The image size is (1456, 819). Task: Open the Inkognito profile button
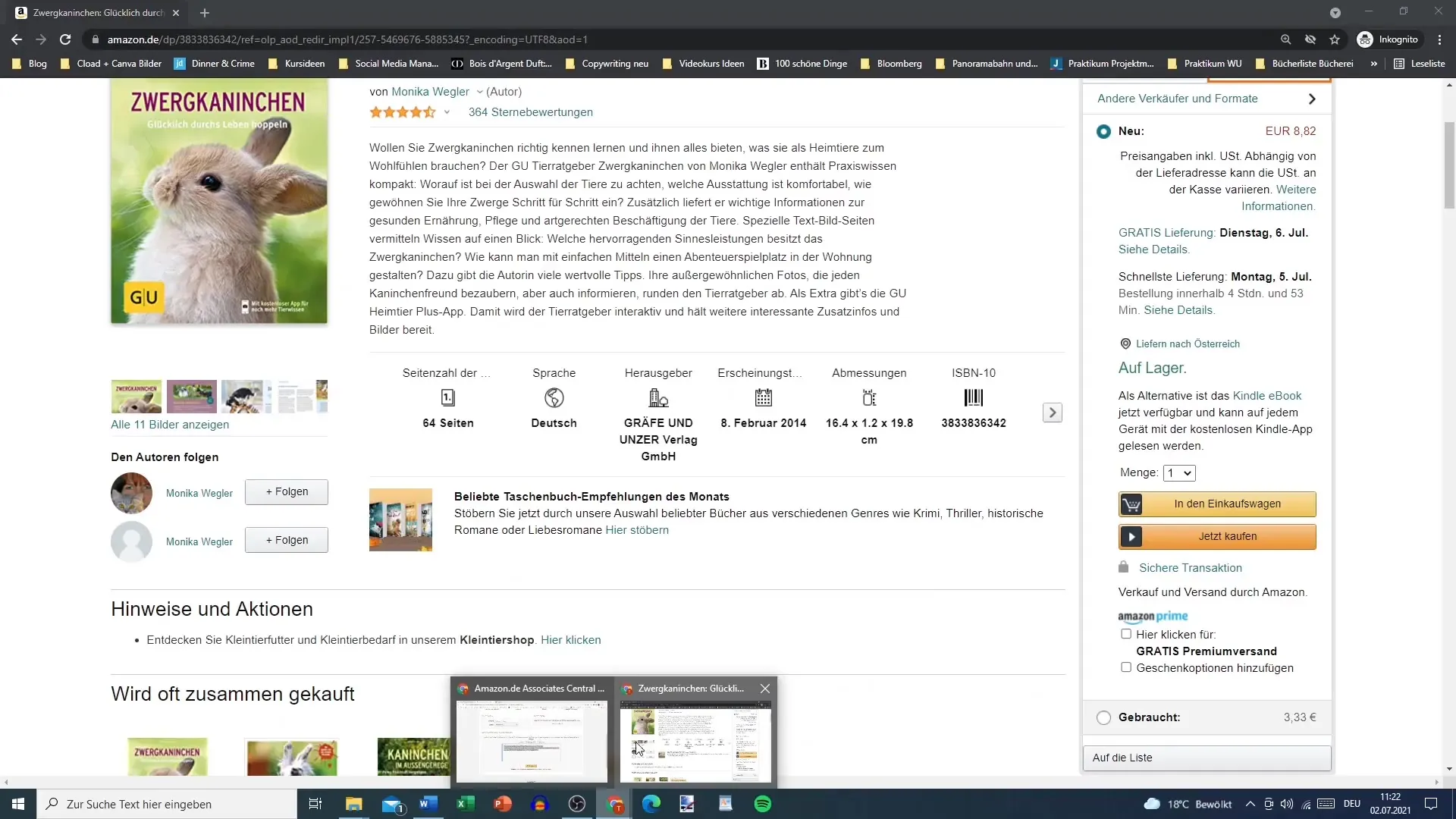pyautogui.click(x=1388, y=39)
